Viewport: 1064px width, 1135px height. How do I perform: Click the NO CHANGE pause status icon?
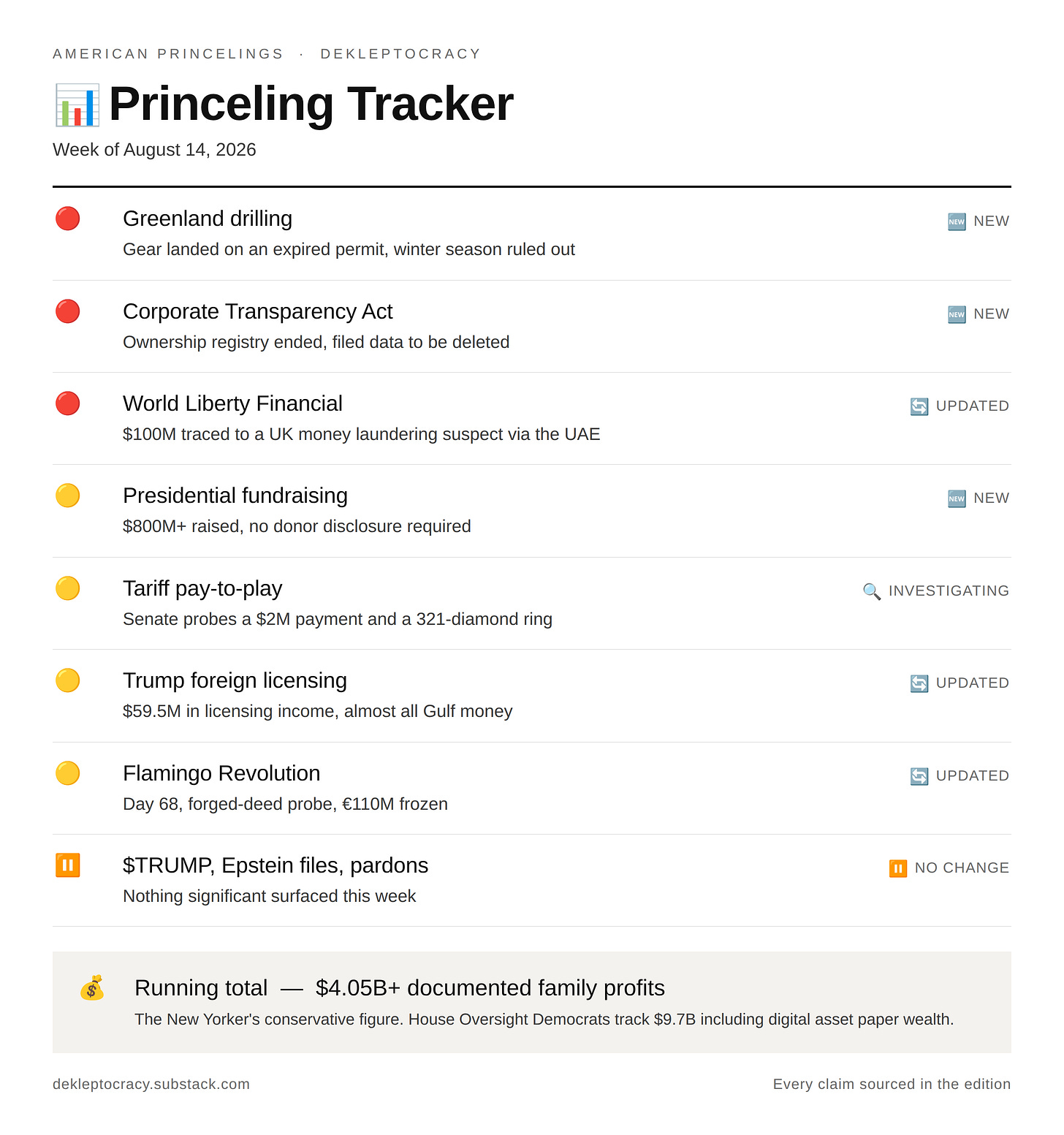click(x=898, y=868)
